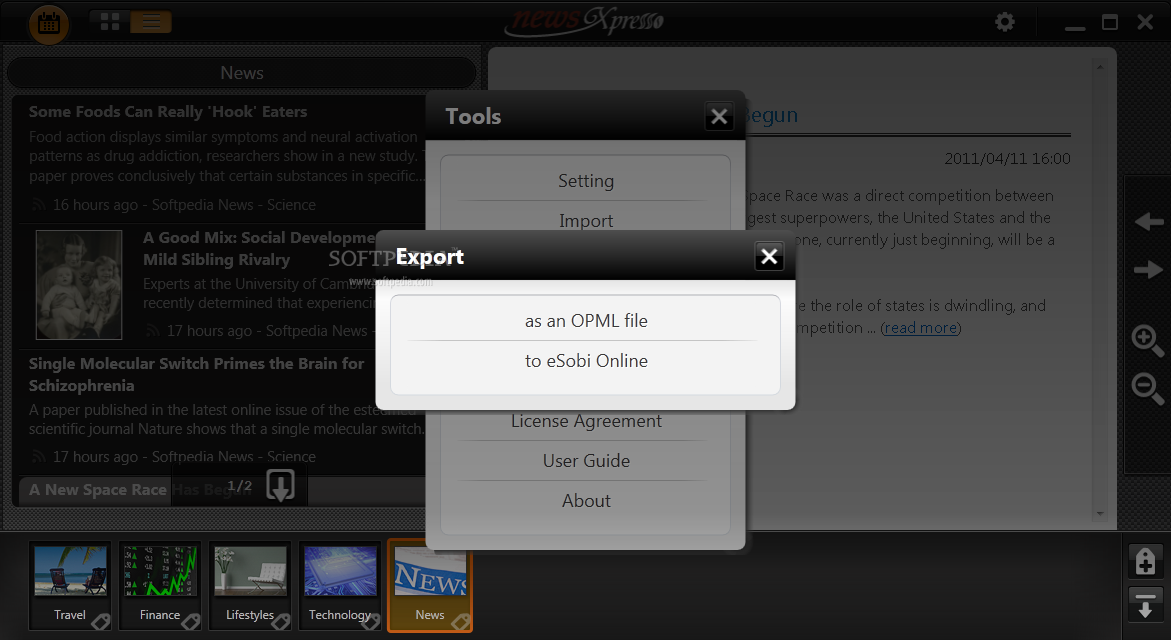Zoom out on article text

point(1147,388)
